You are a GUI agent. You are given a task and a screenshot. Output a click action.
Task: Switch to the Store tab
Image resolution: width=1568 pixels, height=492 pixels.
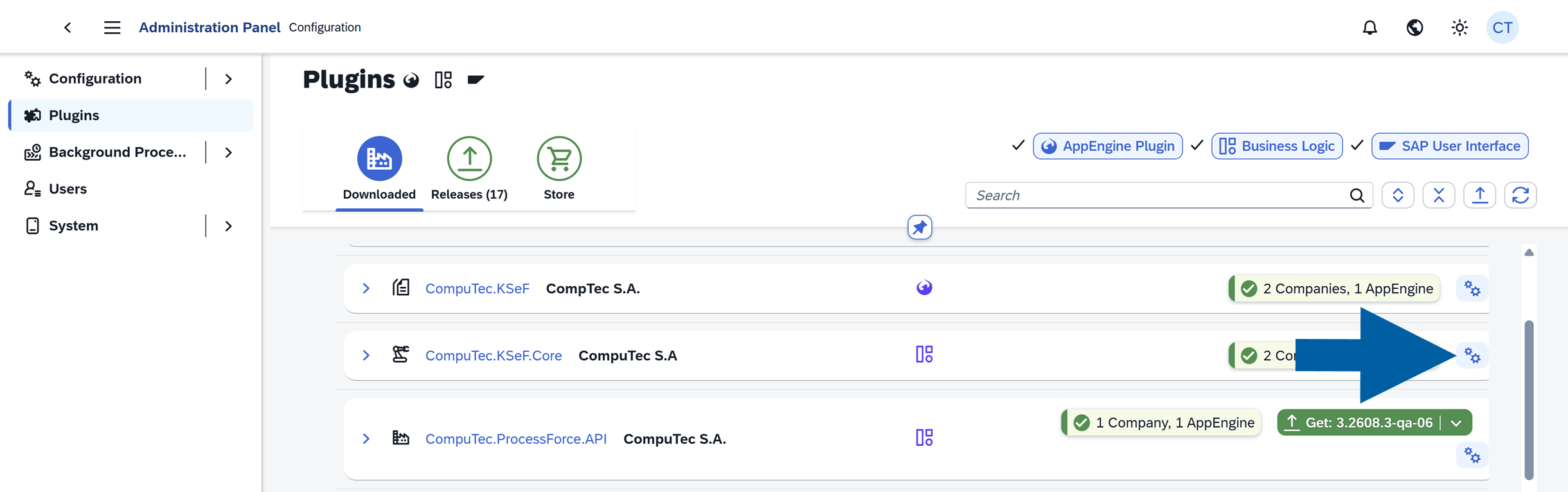[559, 169]
